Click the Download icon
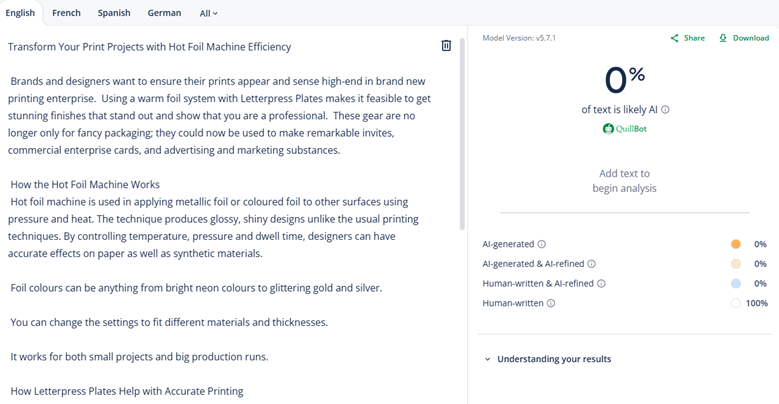779x404 pixels. 723,38
